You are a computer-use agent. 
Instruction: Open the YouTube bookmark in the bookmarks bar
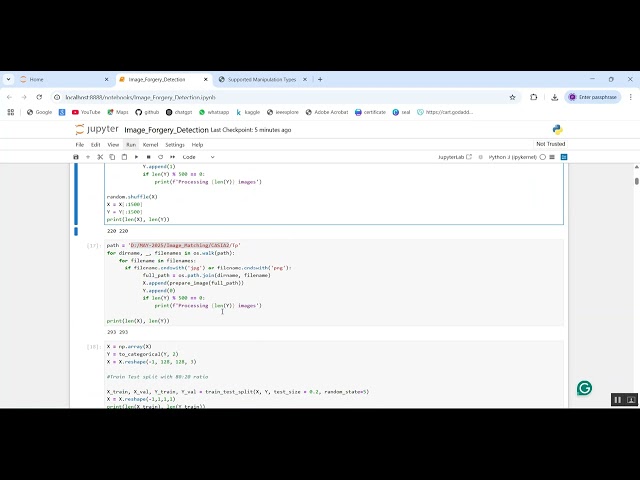[x=85, y=112]
